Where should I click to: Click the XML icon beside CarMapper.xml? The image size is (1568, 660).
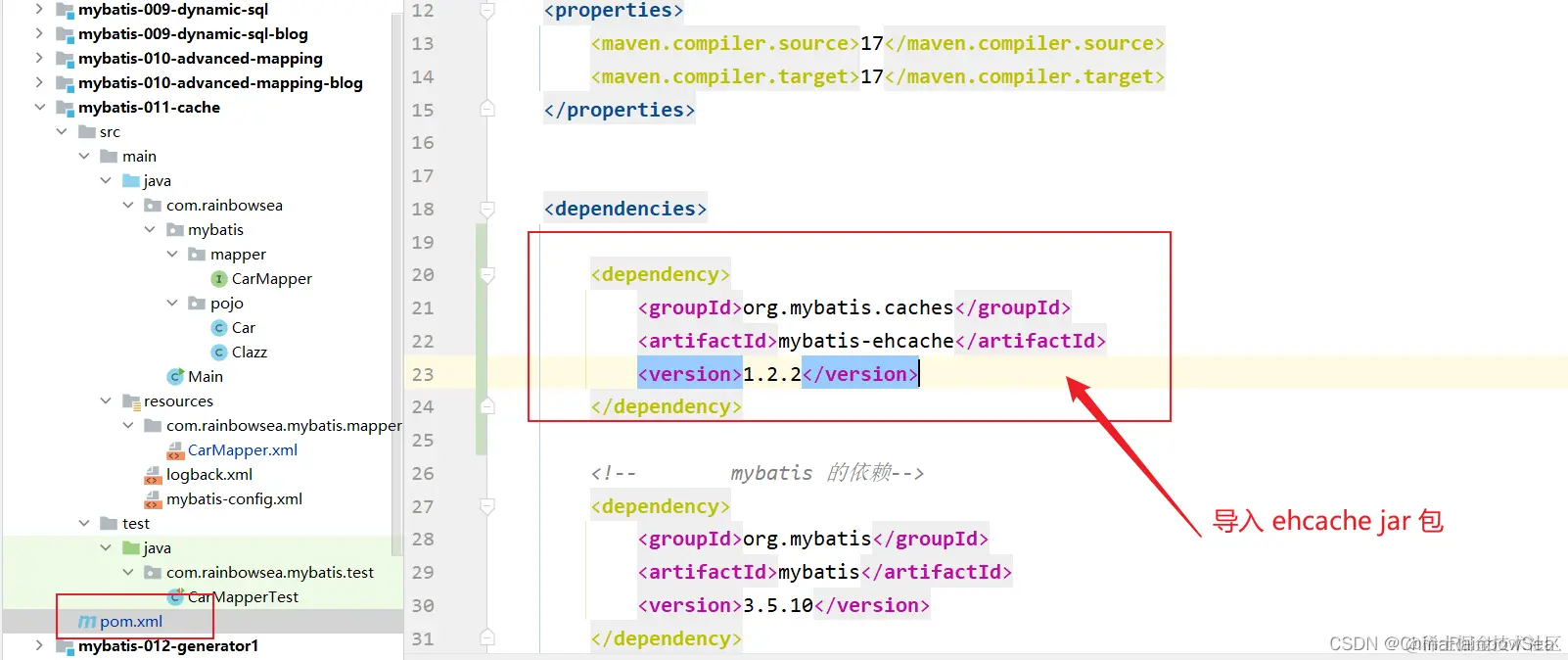click(x=175, y=450)
